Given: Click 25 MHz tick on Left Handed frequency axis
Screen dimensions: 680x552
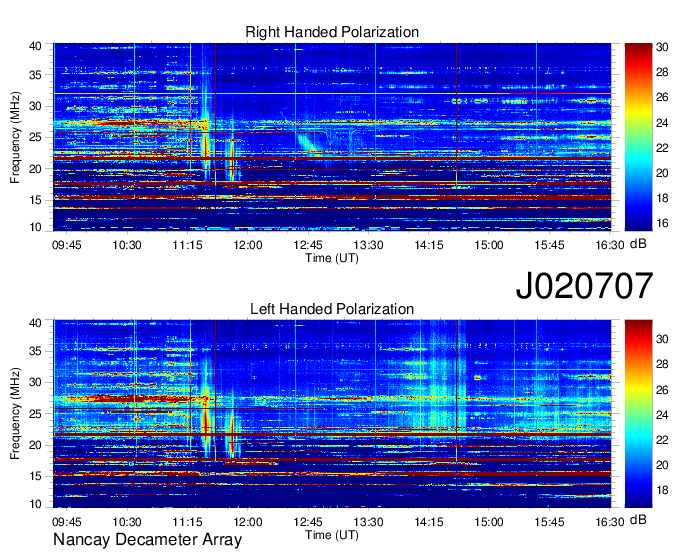Looking at the screenshot, I should 35,414.
